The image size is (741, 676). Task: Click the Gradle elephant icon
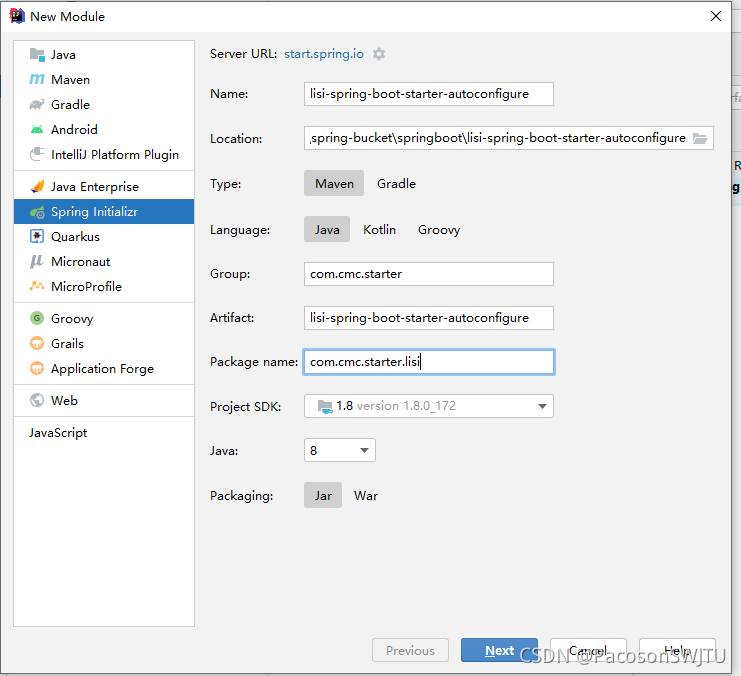pos(37,104)
